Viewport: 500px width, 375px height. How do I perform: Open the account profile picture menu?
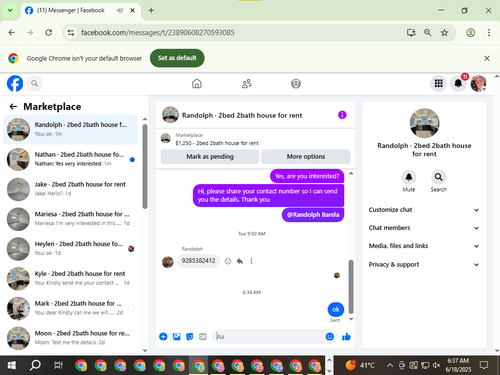[478, 83]
